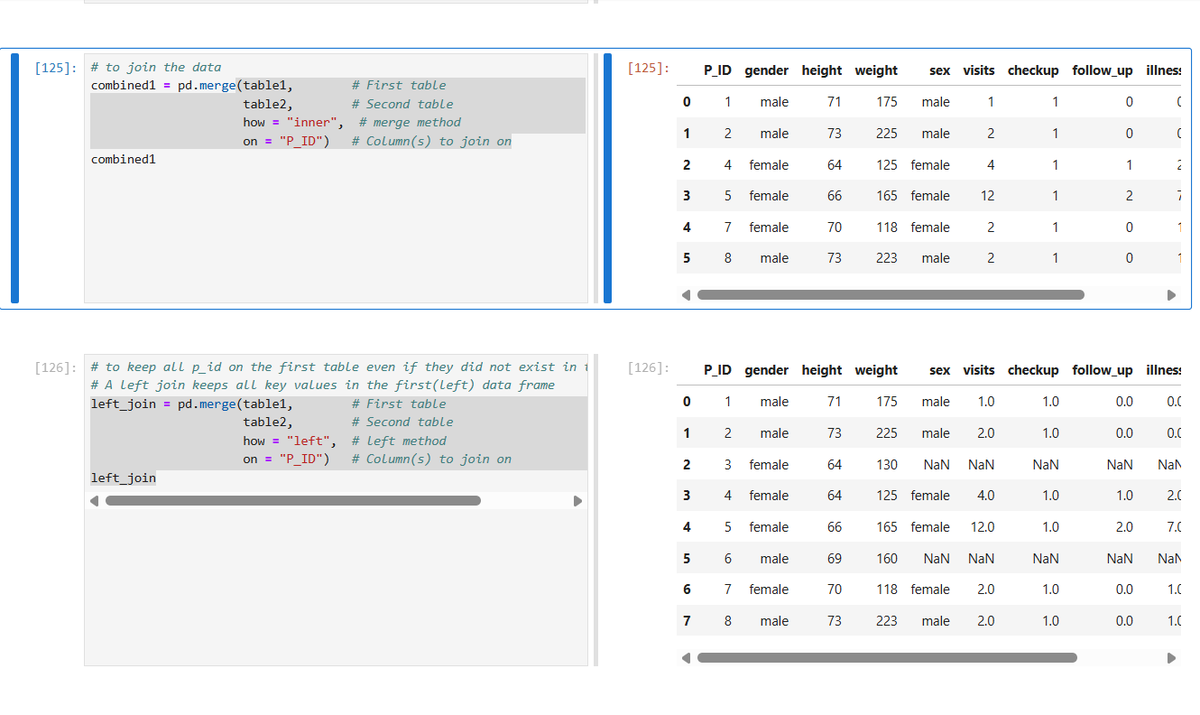1200x715 pixels.
Task: Click follow_up value 2 in output 125
Action: 1128,196
